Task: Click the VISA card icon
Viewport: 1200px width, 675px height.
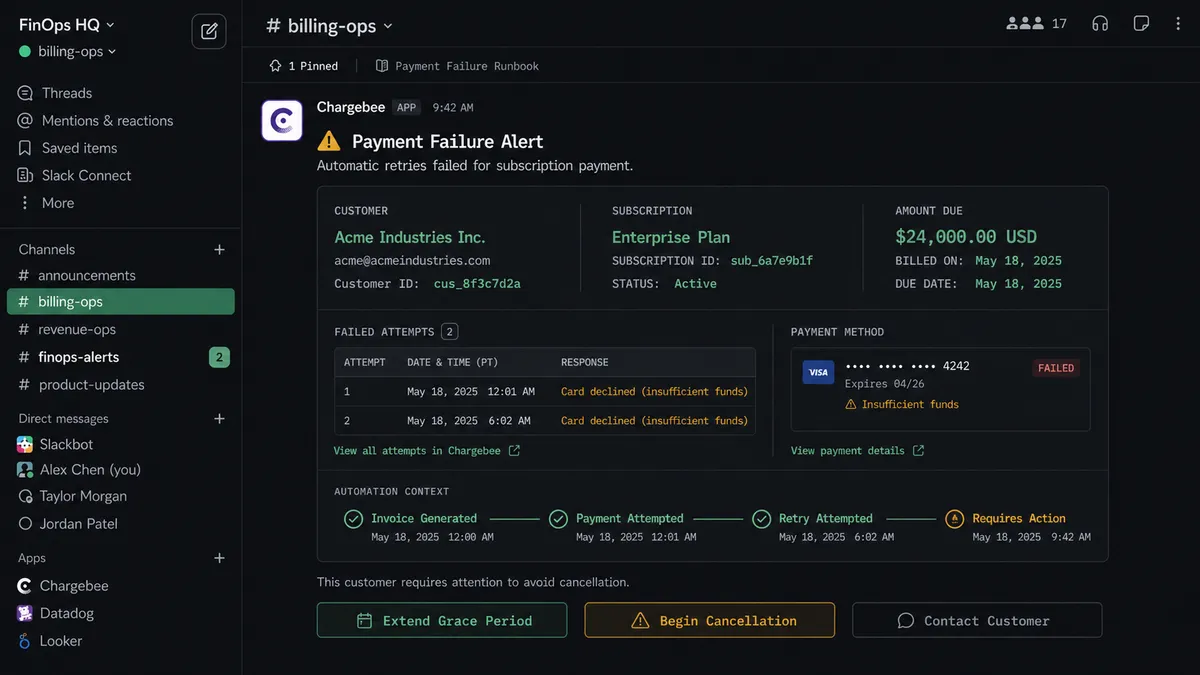Action: click(x=818, y=372)
